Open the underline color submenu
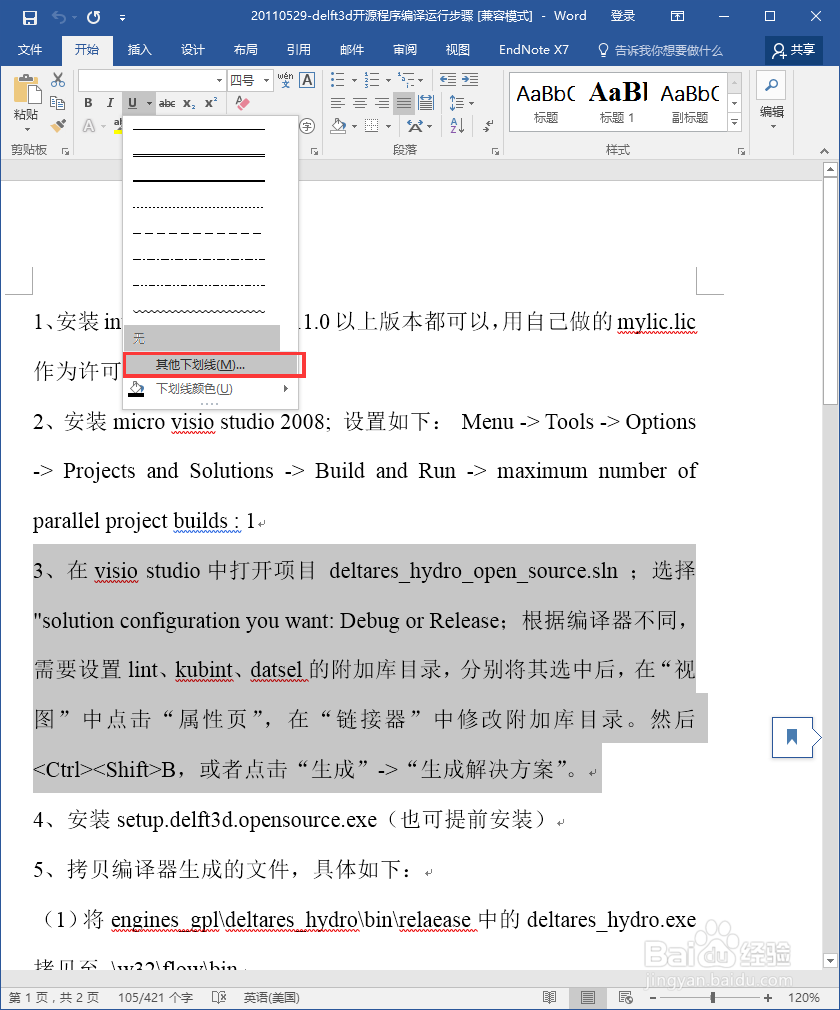Viewport: 840px width, 1010px height. point(196,388)
